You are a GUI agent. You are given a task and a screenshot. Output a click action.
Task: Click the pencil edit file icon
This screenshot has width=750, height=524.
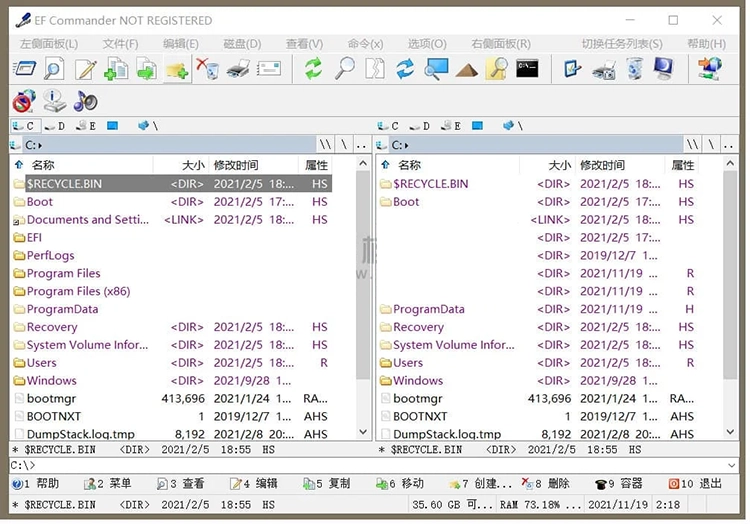(x=85, y=69)
